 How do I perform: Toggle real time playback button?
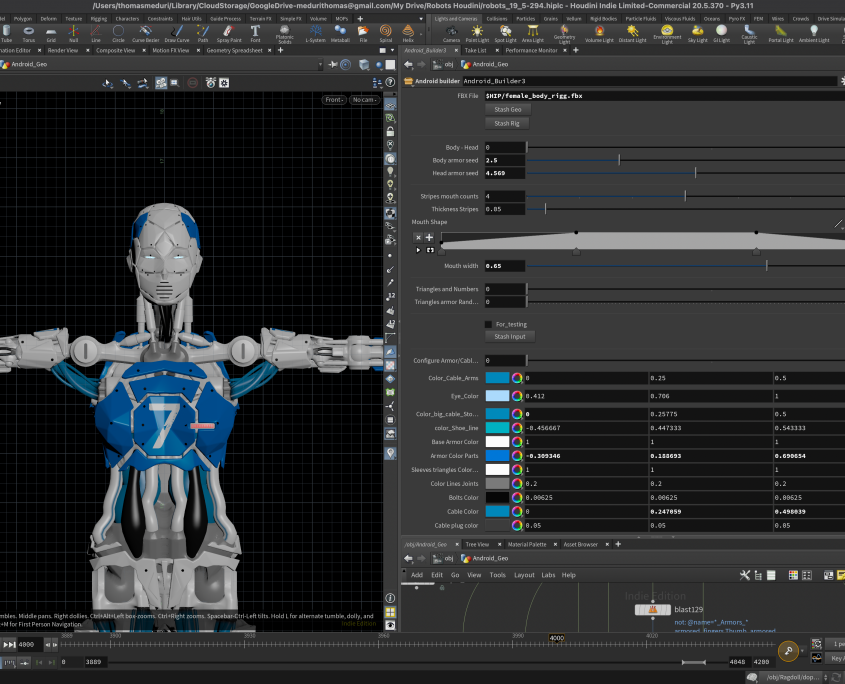point(9,662)
